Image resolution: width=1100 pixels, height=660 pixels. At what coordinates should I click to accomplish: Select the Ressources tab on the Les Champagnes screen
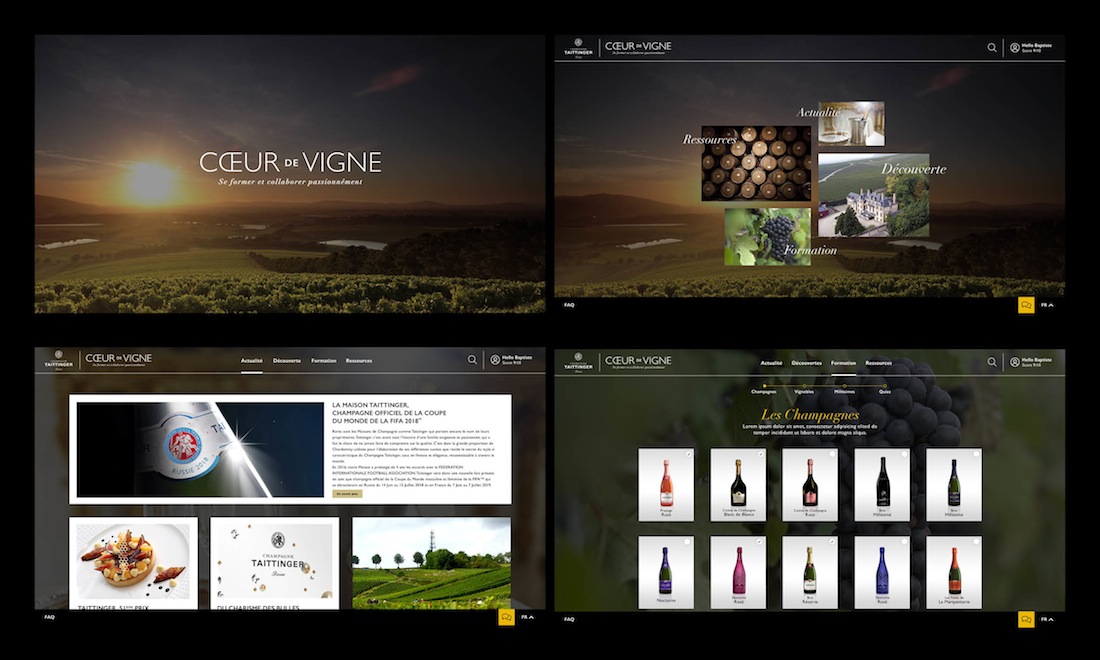click(878, 363)
